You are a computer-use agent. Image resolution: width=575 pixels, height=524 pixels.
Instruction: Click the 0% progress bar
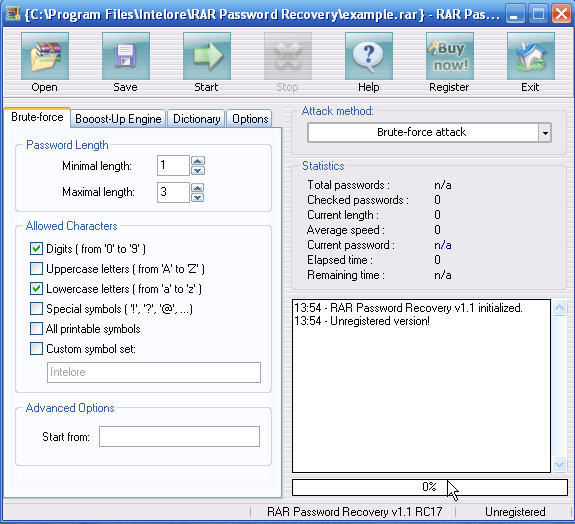430,487
